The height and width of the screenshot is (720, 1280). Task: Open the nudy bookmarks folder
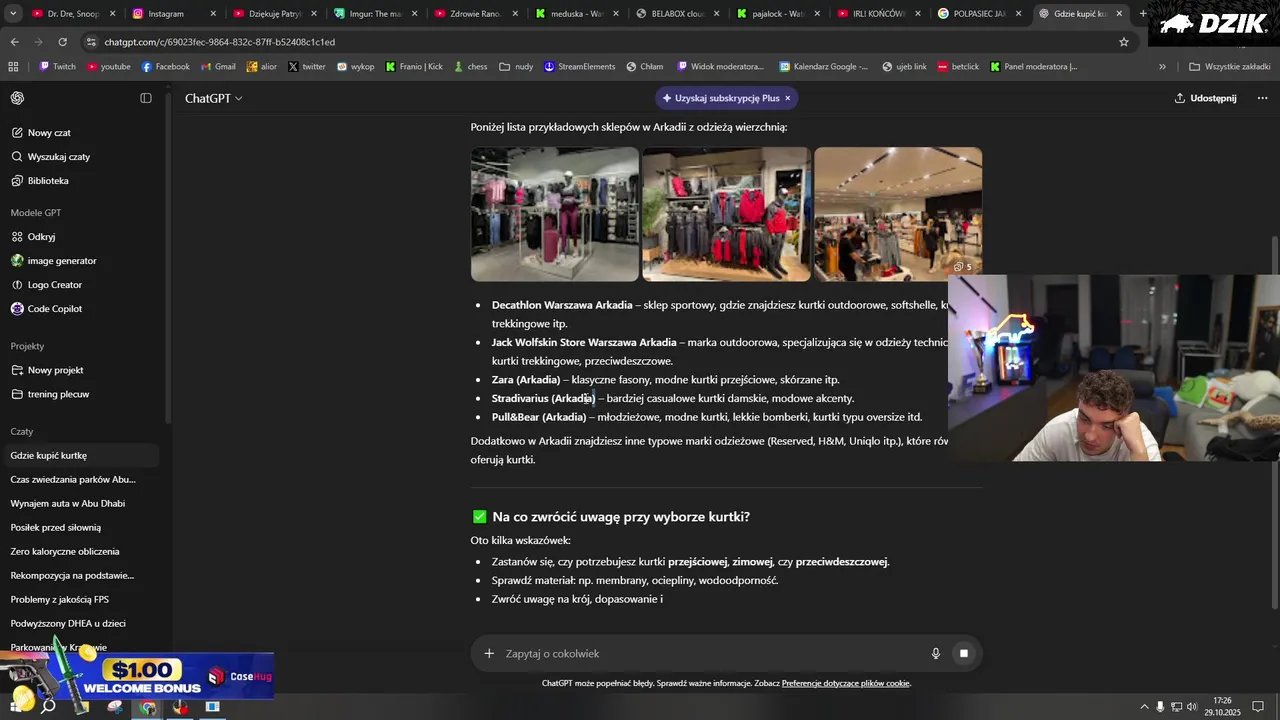click(x=516, y=67)
